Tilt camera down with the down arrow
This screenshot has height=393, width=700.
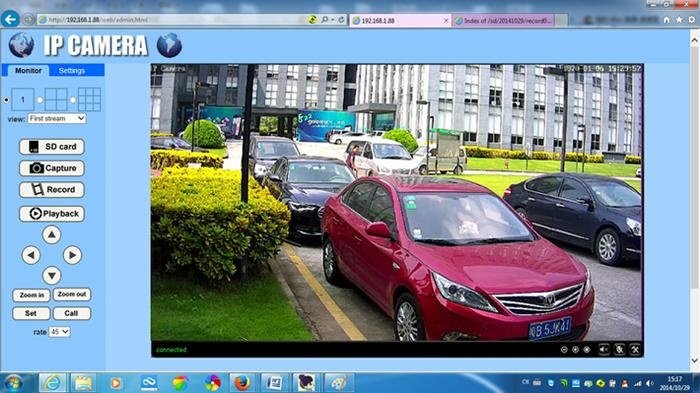[52, 276]
